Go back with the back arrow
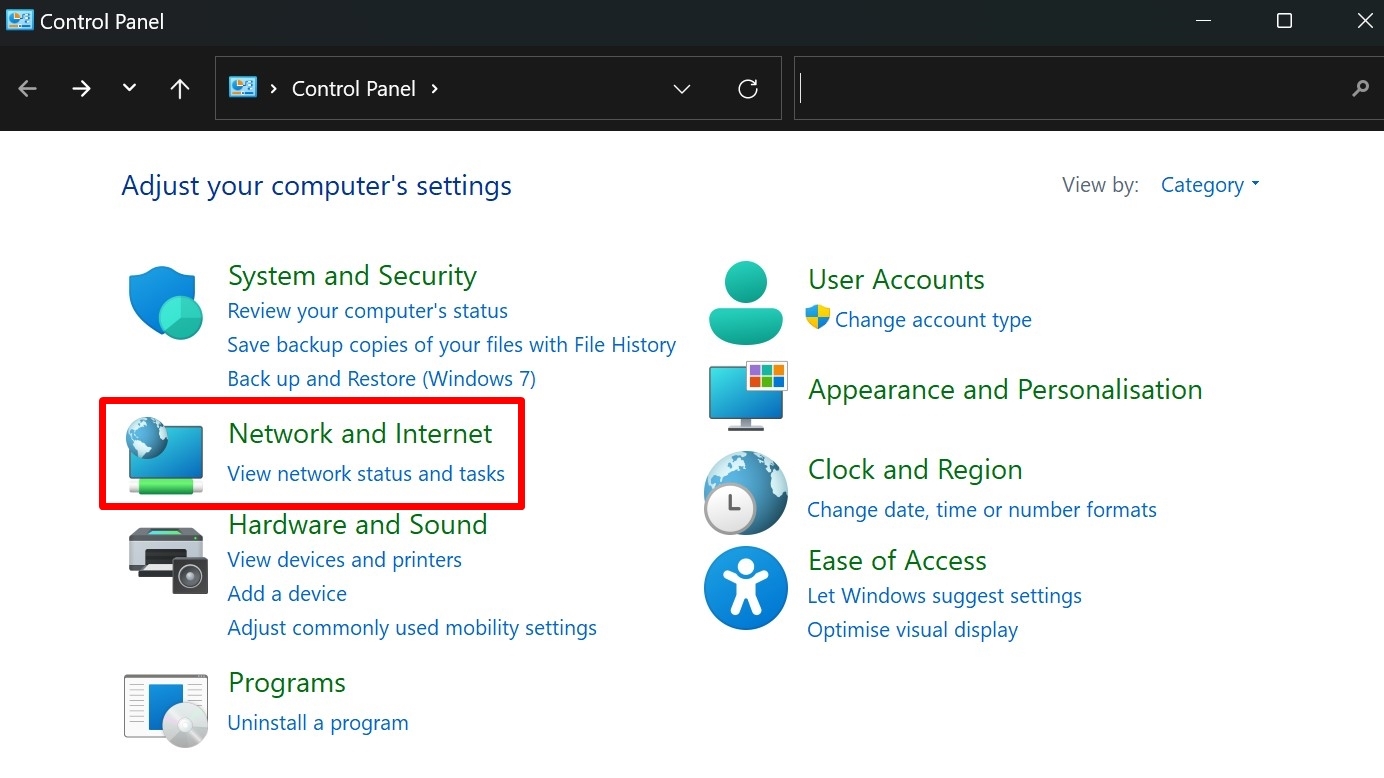This screenshot has width=1384, height=778. (28, 89)
